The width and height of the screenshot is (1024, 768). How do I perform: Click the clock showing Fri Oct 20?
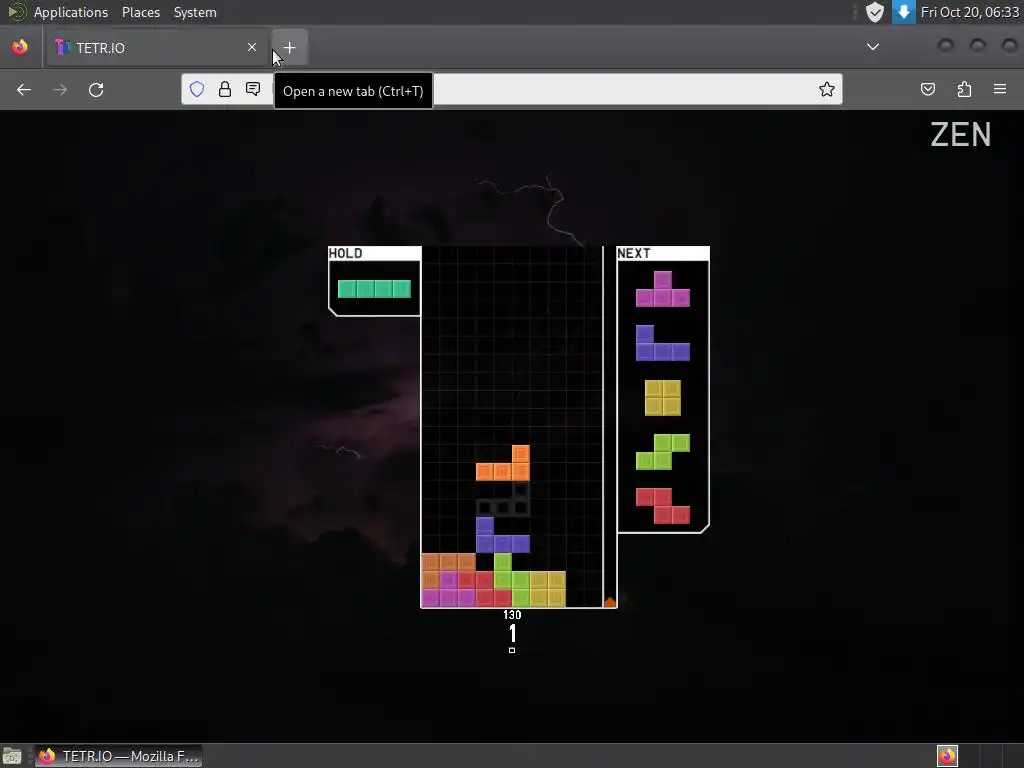[x=969, y=12]
